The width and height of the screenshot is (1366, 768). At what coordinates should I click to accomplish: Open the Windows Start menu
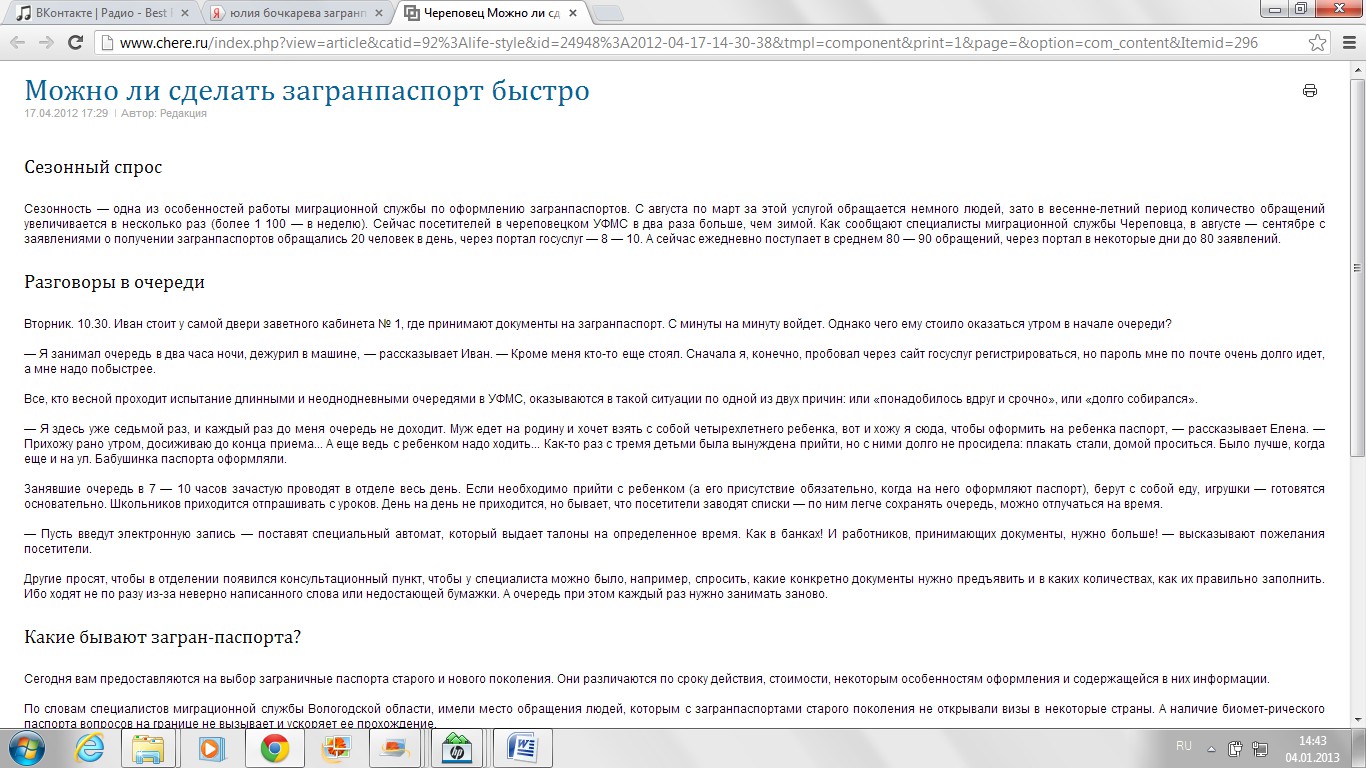coord(24,748)
